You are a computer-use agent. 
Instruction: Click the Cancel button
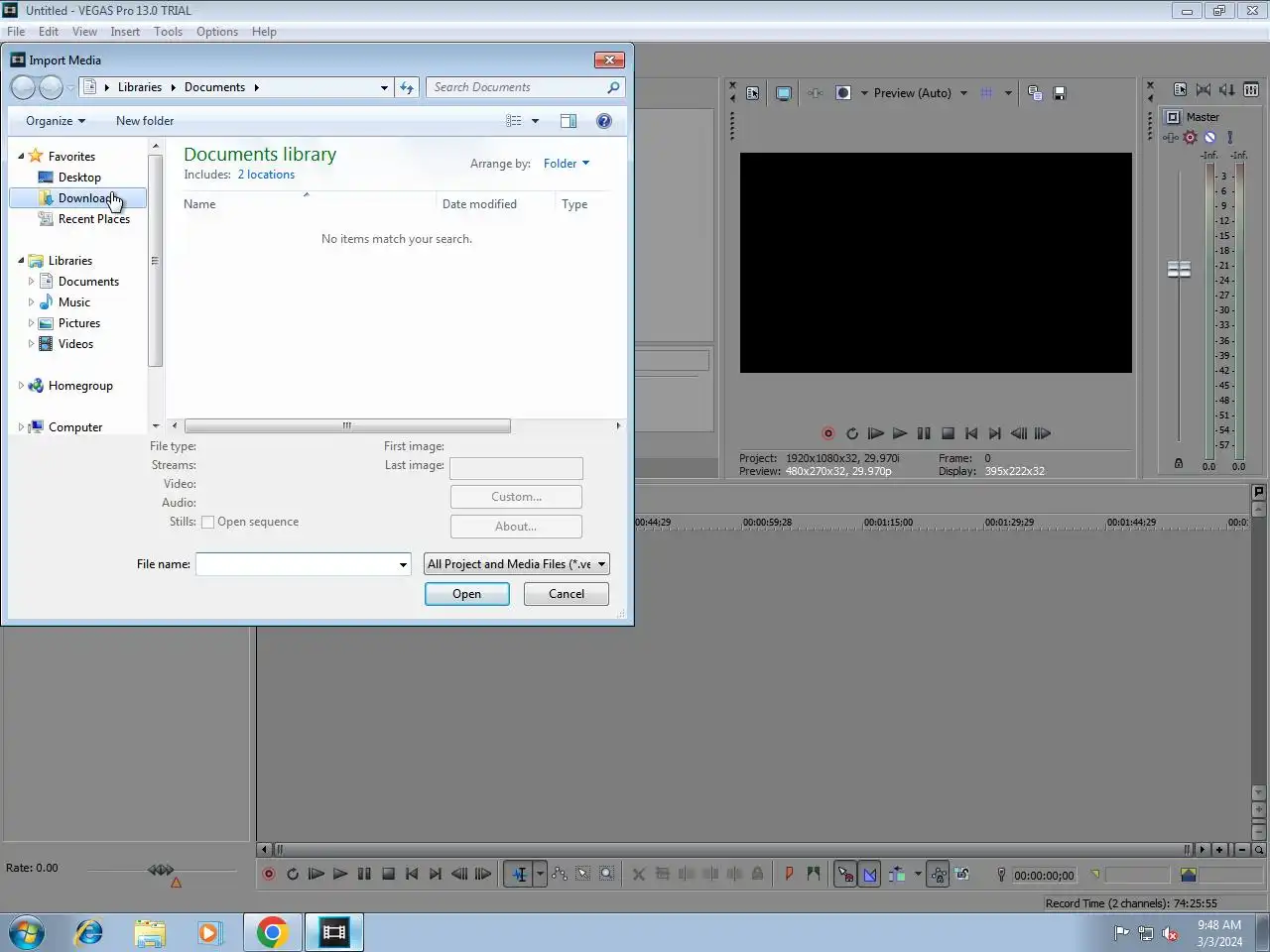pyautogui.click(x=567, y=594)
